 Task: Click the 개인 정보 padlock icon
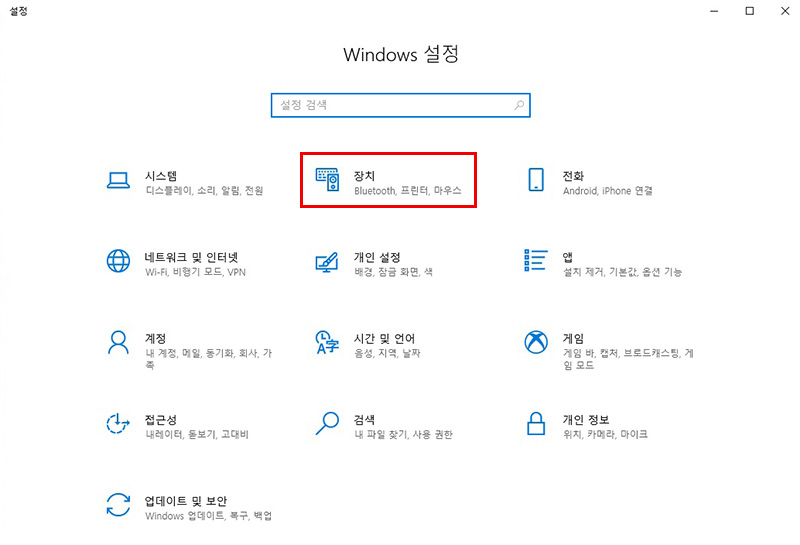coord(536,424)
